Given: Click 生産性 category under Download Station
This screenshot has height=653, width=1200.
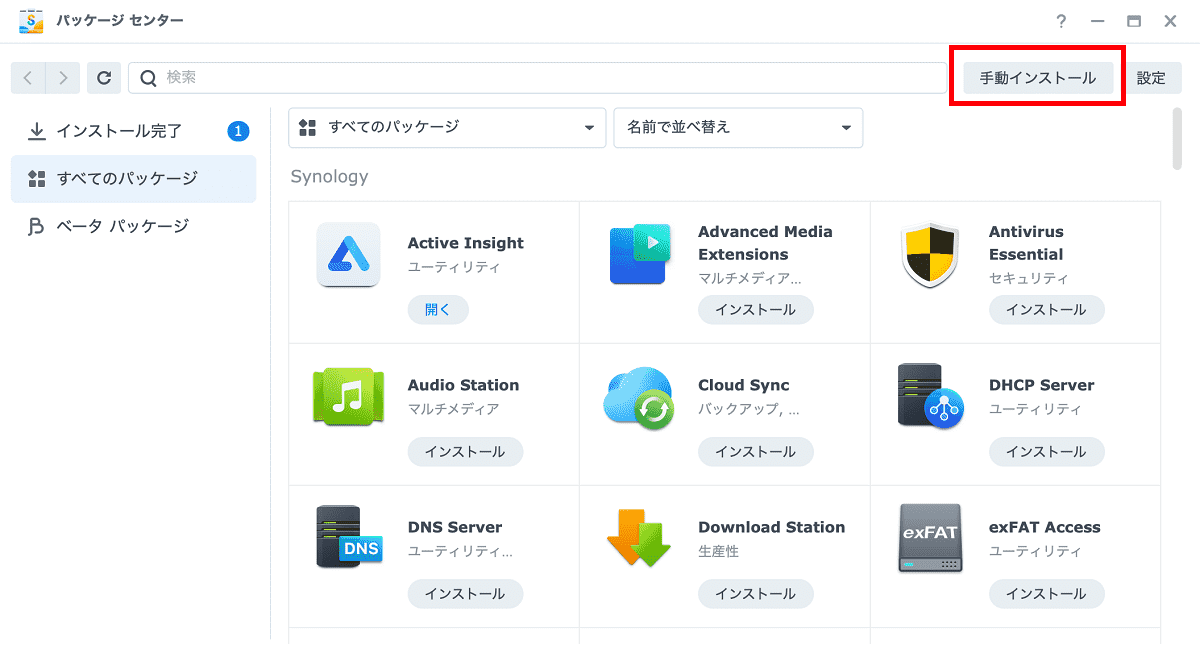Looking at the screenshot, I should click(718, 551).
